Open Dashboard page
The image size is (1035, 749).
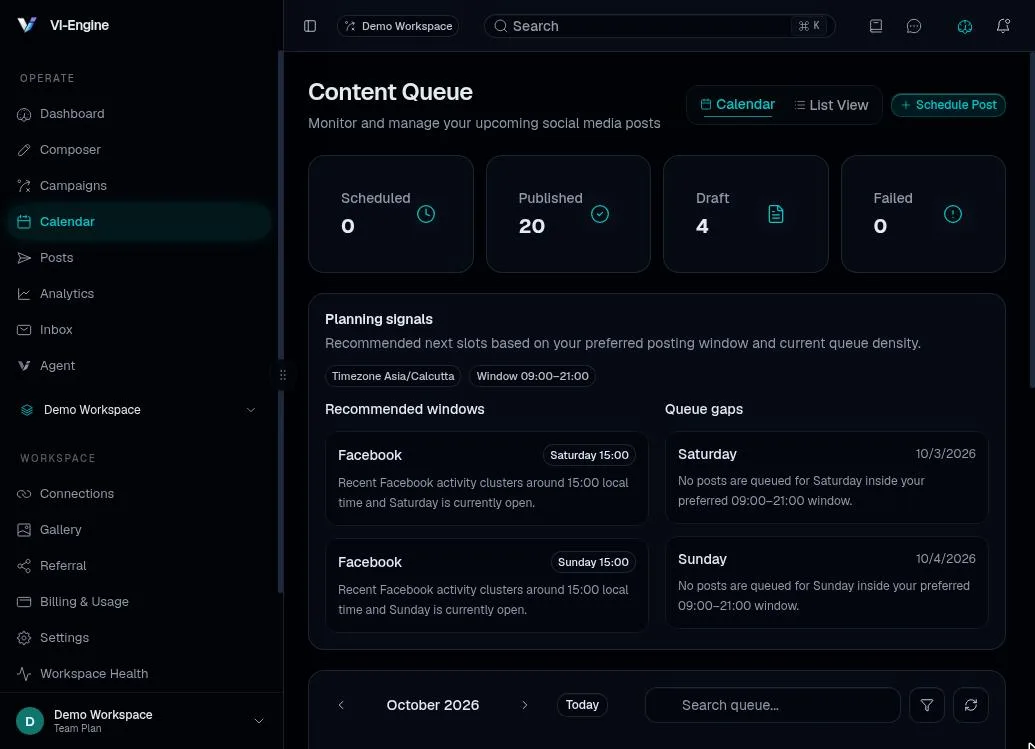tap(139, 114)
